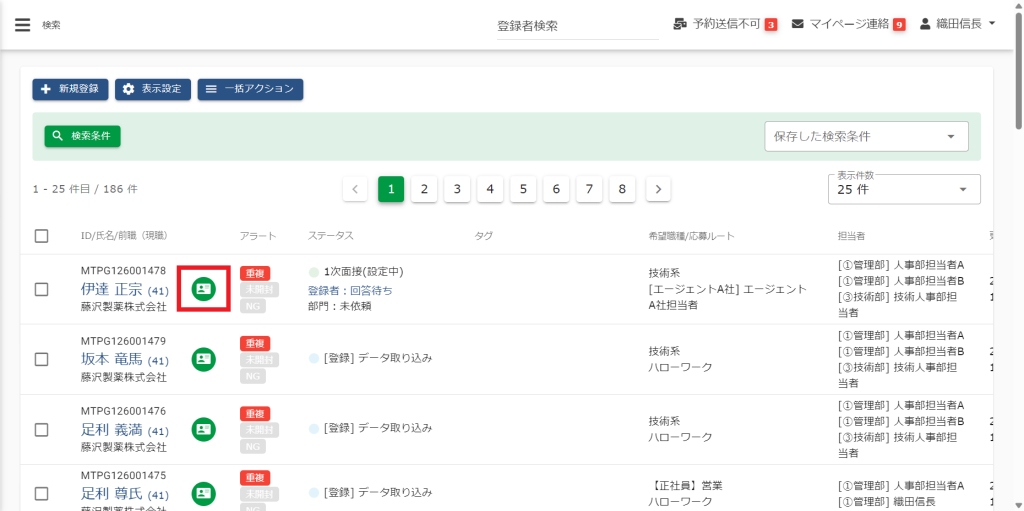This screenshot has width=1024, height=511.
Task: Click green profile card icon for 足利 義満
Action: pos(204,429)
